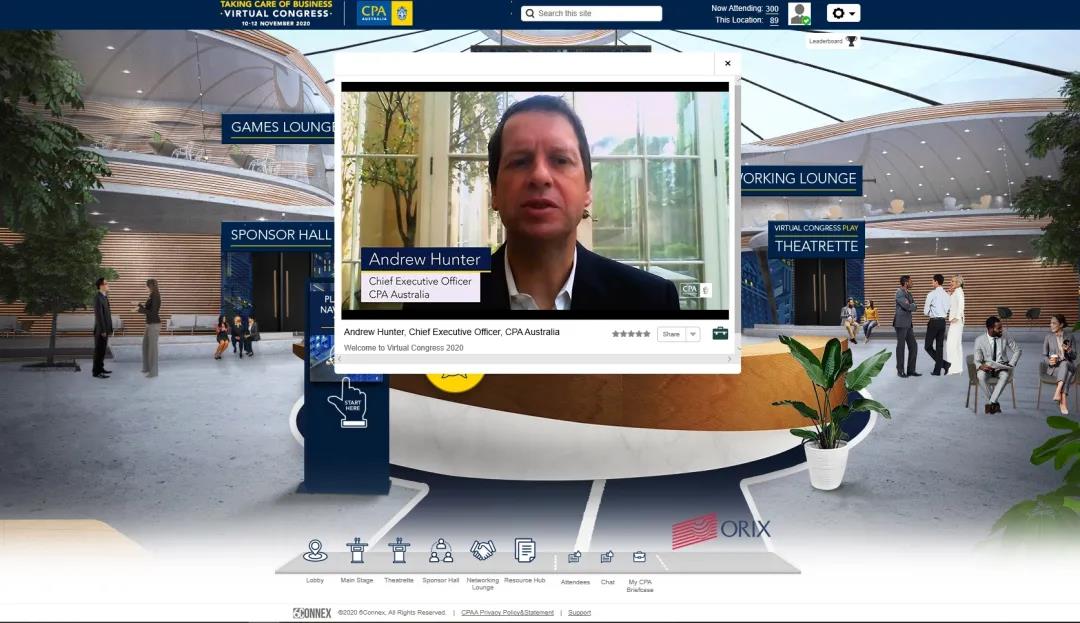1080x623 pixels.
Task: Open the Main Stage icon
Action: pos(357,551)
